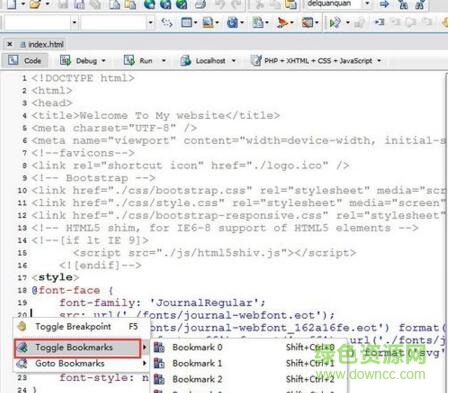Expand the first empty combo box arrow

74,23
